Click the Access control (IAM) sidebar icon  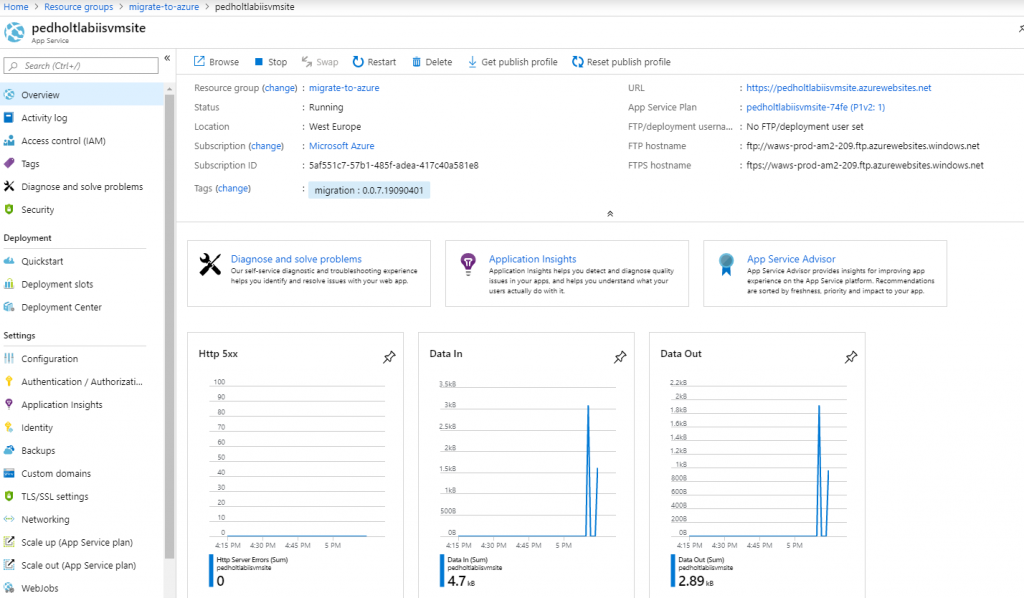(x=8, y=140)
